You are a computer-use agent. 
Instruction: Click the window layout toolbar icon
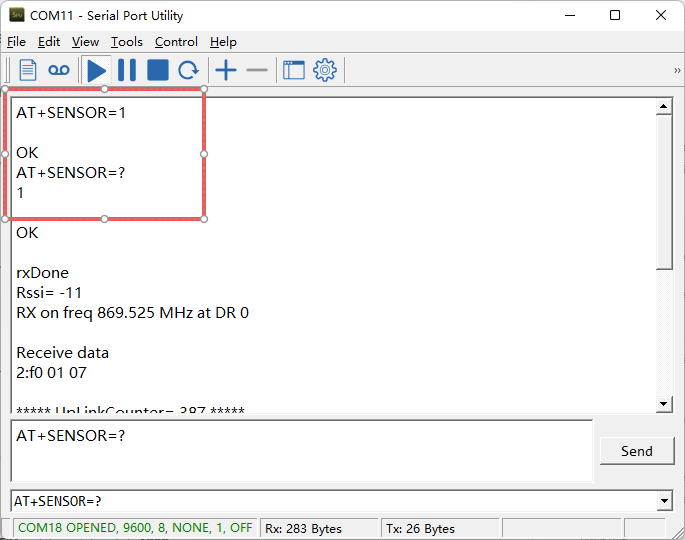click(x=294, y=70)
